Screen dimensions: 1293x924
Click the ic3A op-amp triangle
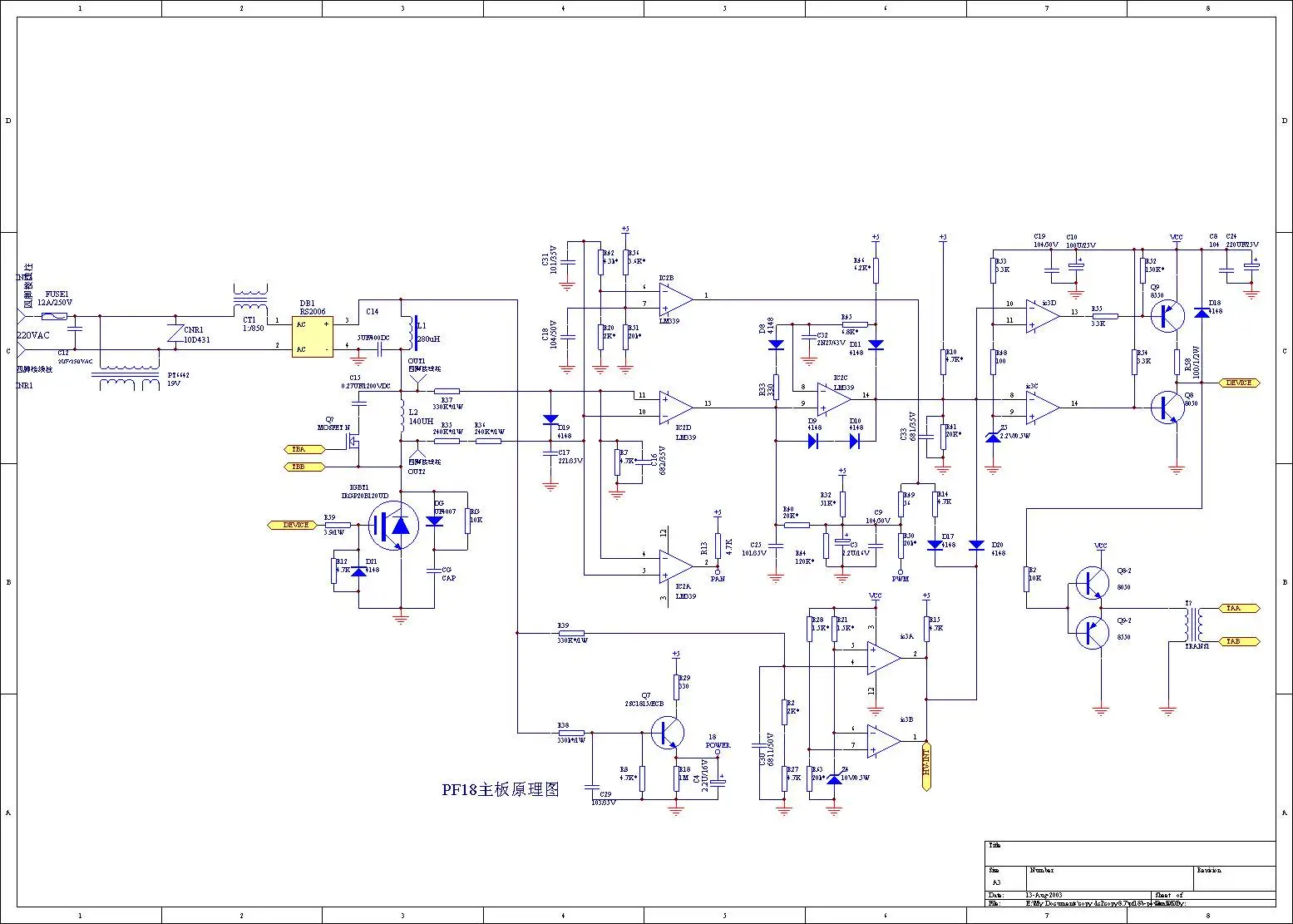(x=883, y=657)
